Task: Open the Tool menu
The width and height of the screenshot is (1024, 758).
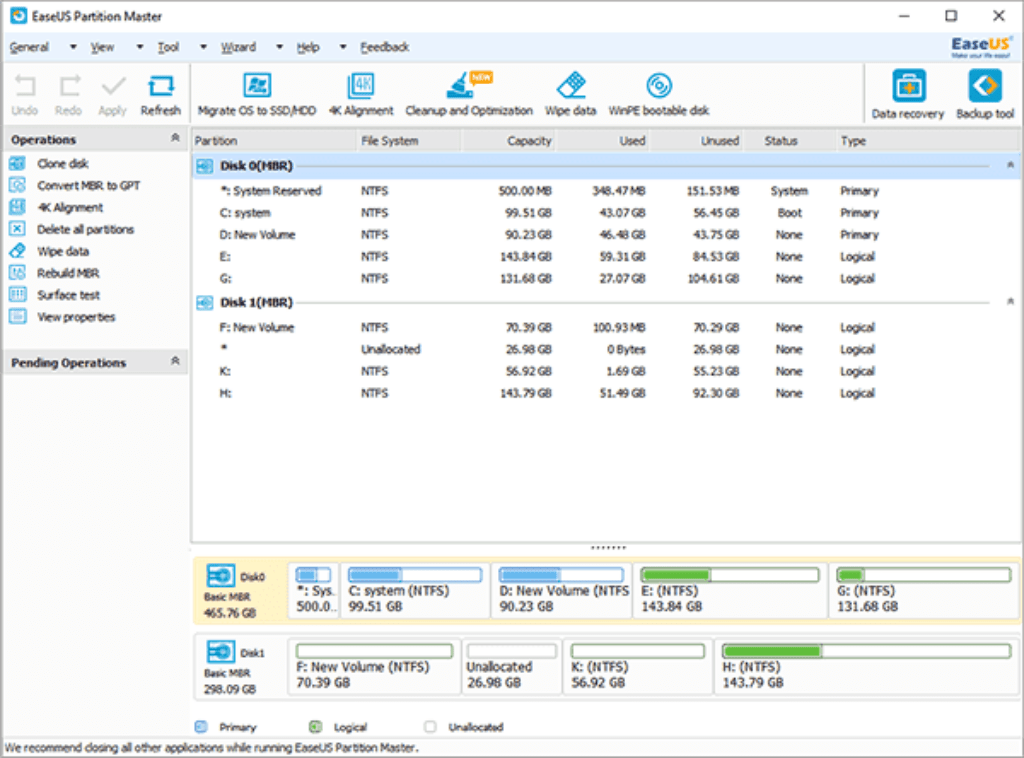Action: (x=167, y=47)
